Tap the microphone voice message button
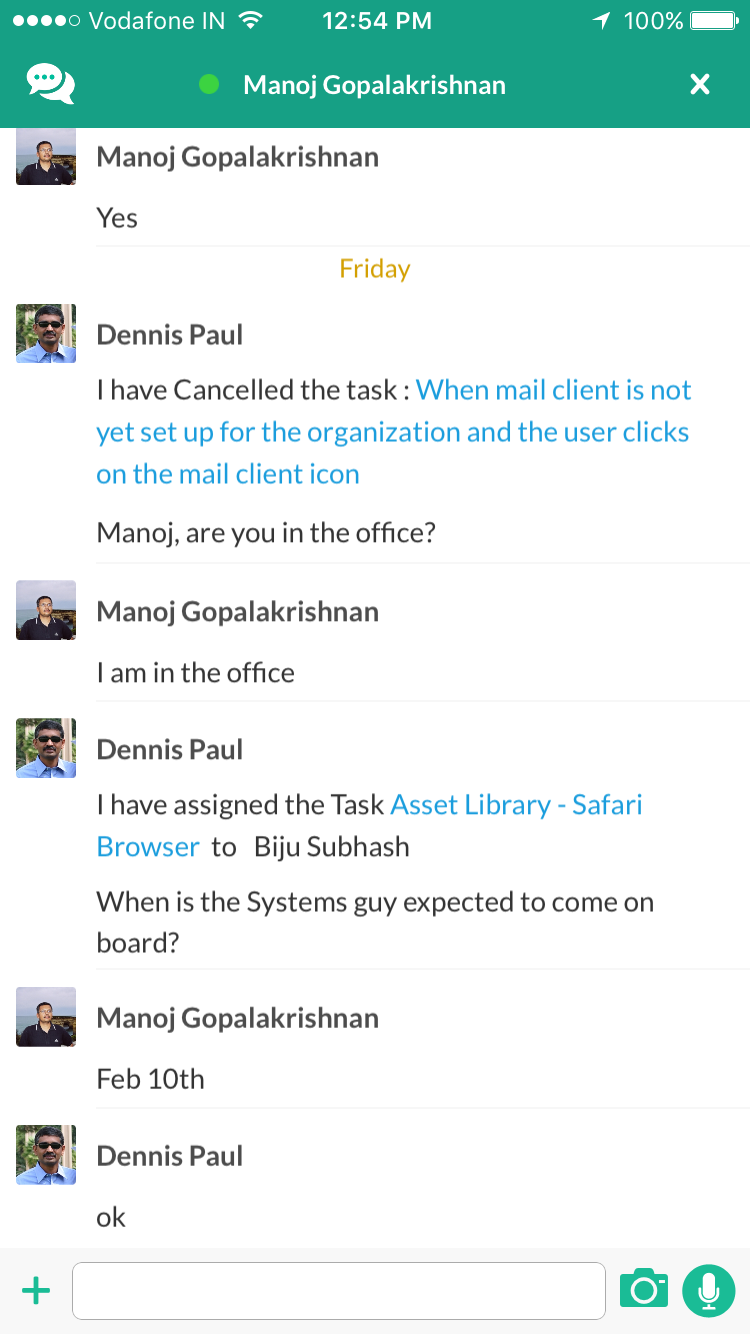The width and height of the screenshot is (750, 1334). pyautogui.click(x=709, y=1290)
